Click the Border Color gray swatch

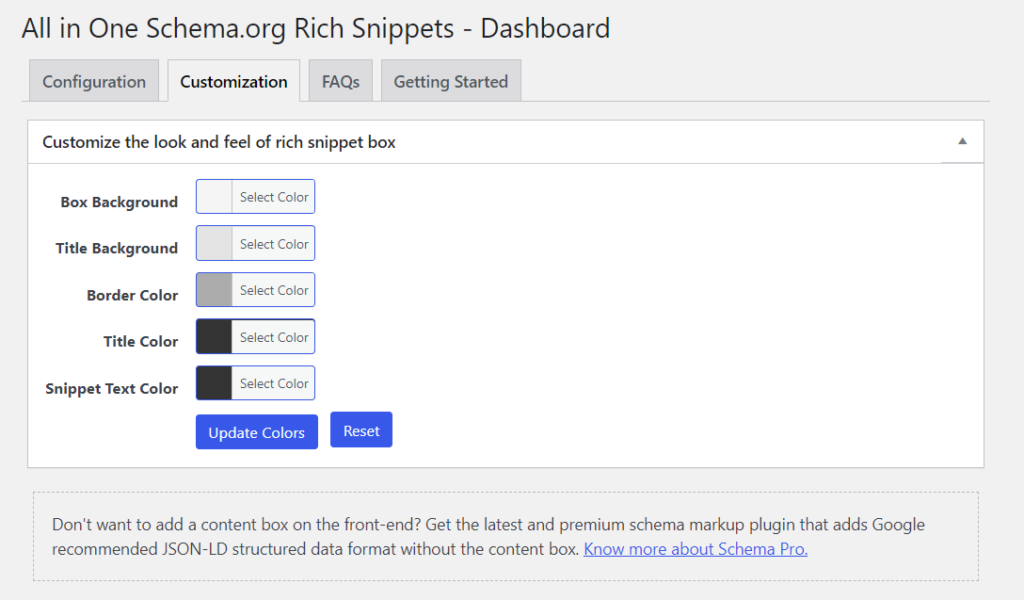(x=214, y=290)
